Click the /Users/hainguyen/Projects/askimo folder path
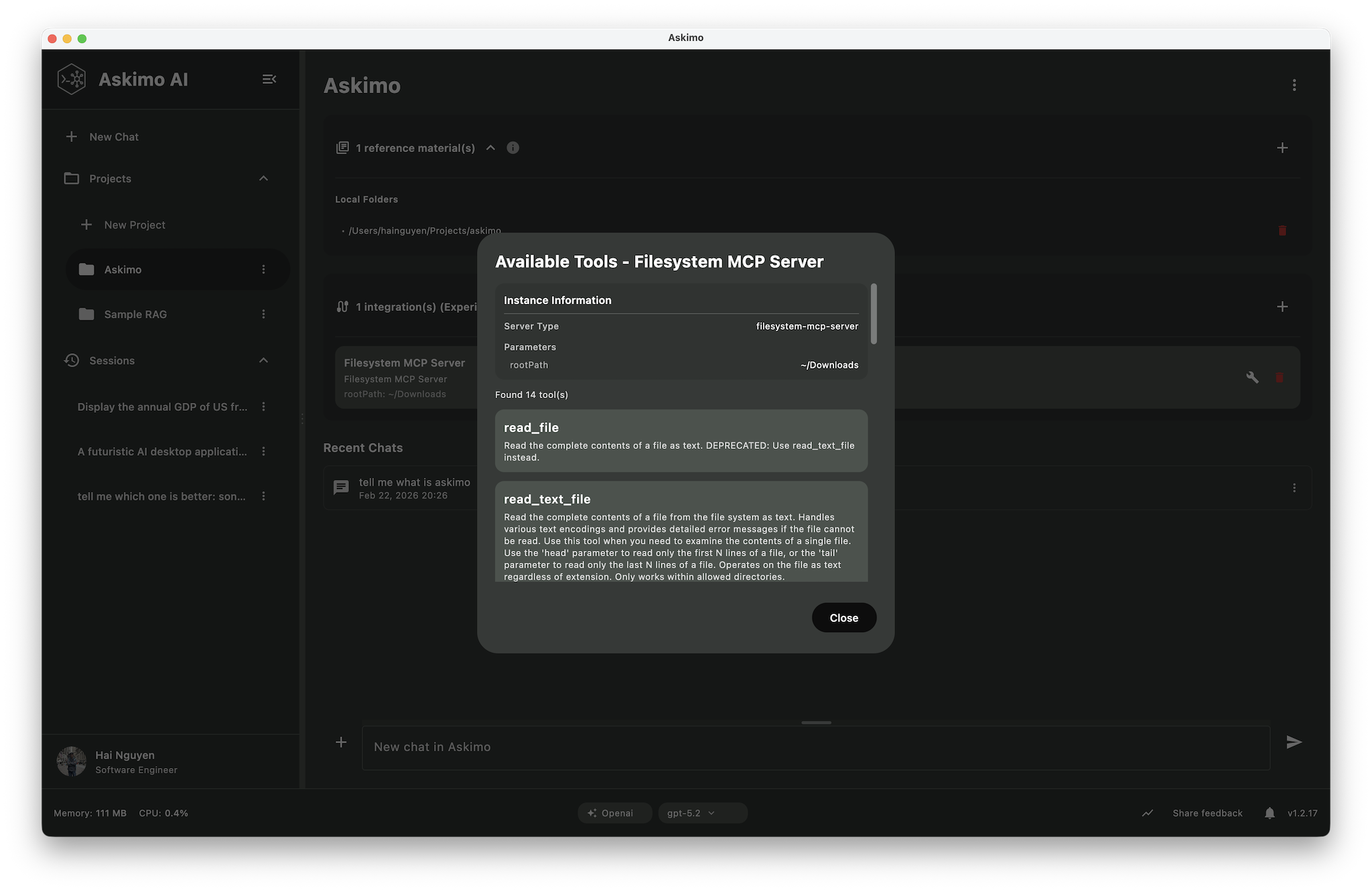 click(425, 231)
